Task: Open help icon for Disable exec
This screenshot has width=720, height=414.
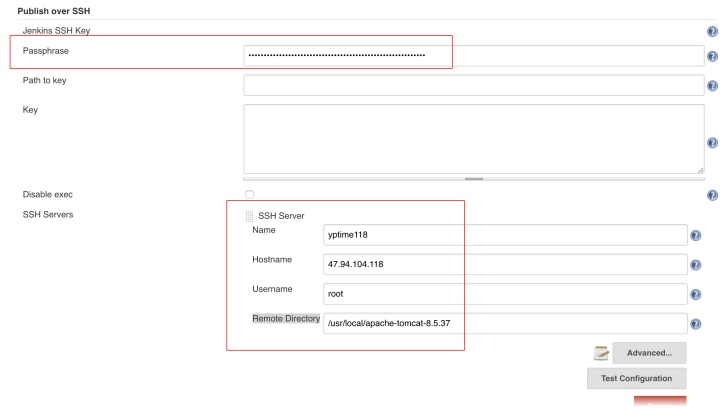Action: 712,196
